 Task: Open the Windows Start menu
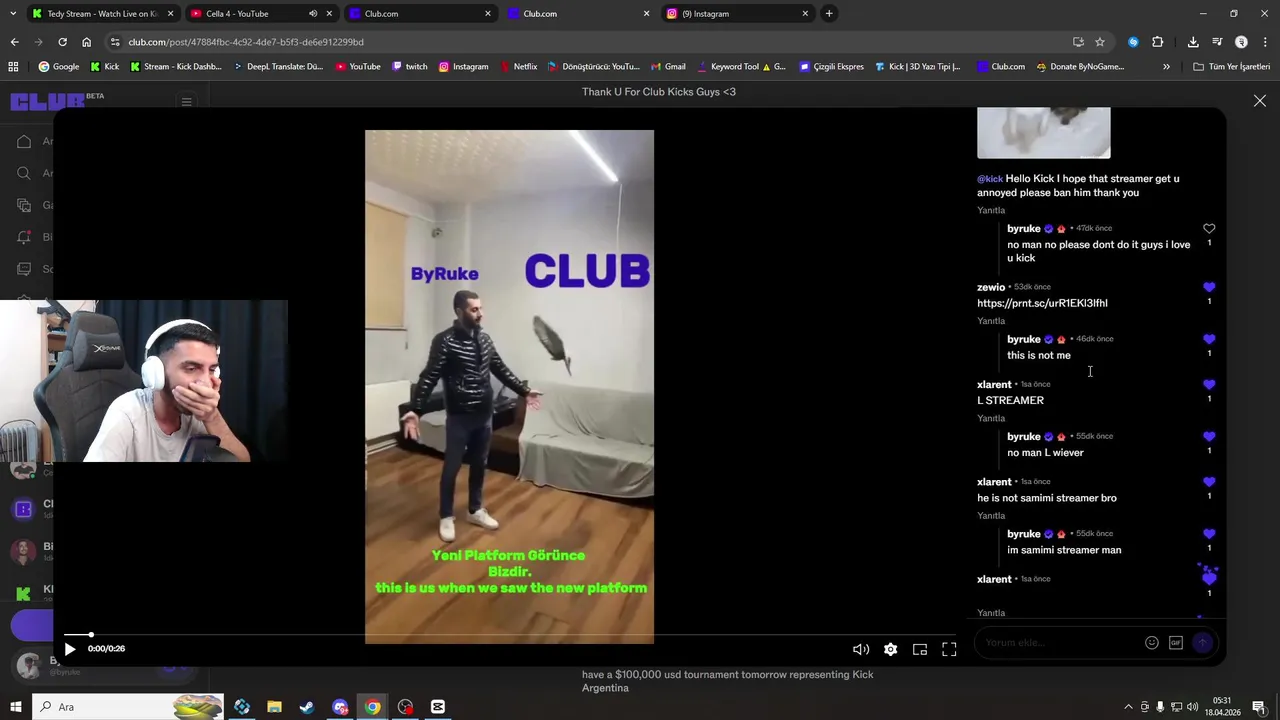[15, 707]
